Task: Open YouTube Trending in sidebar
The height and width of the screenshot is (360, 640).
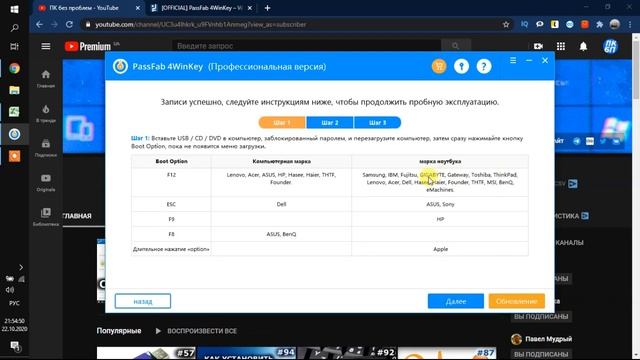Action: [46, 113]
